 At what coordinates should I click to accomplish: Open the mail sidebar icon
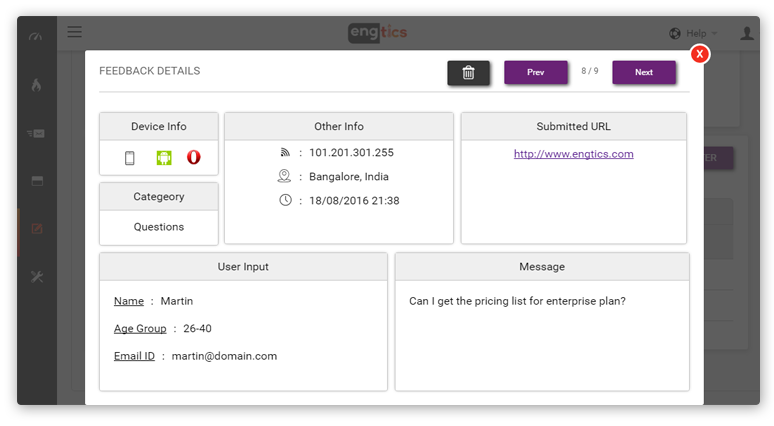[x=36, y=133]
